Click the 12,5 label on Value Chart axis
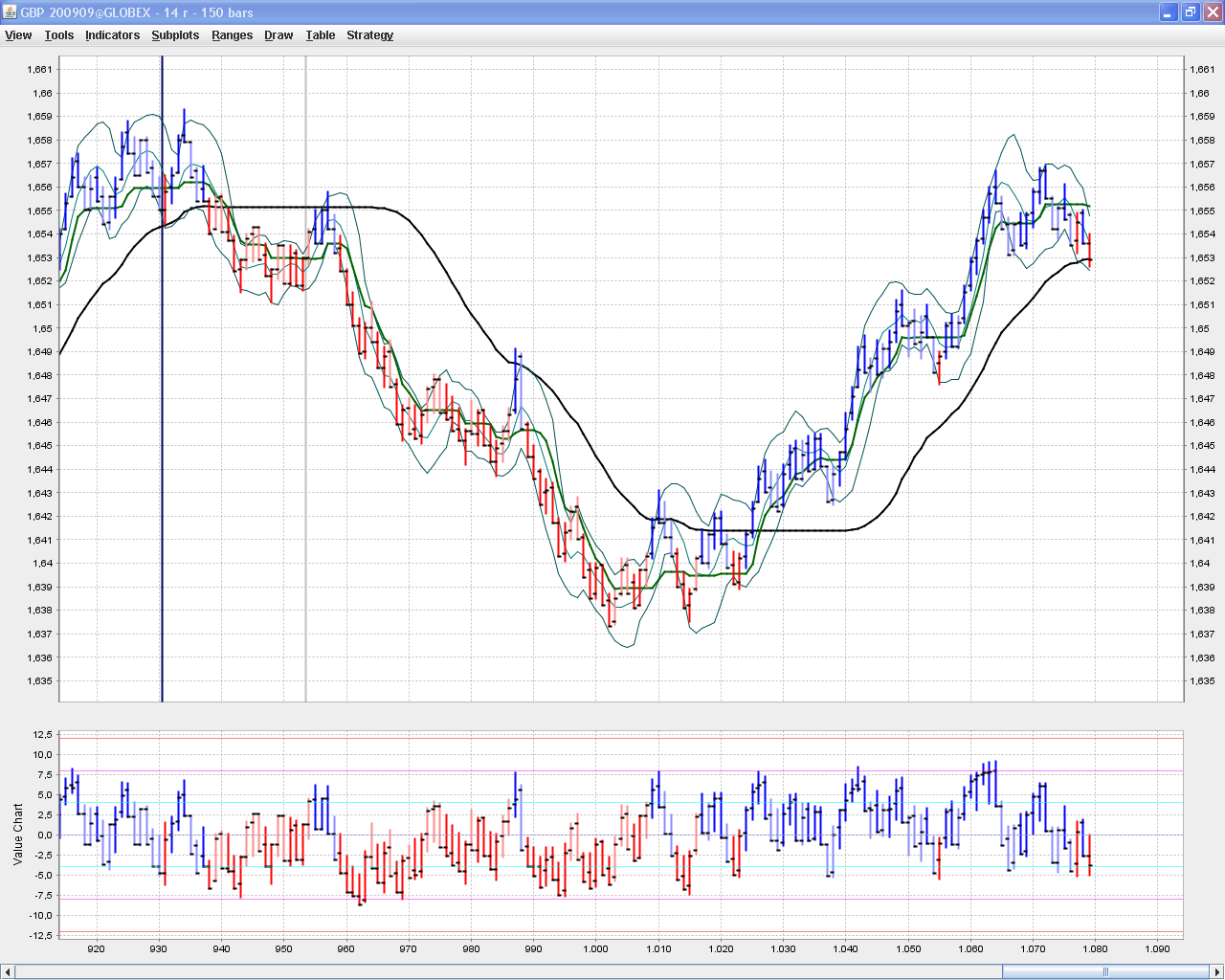This screenshot has height=980, width=1225. pyautogui.click(x=43, y=735)
